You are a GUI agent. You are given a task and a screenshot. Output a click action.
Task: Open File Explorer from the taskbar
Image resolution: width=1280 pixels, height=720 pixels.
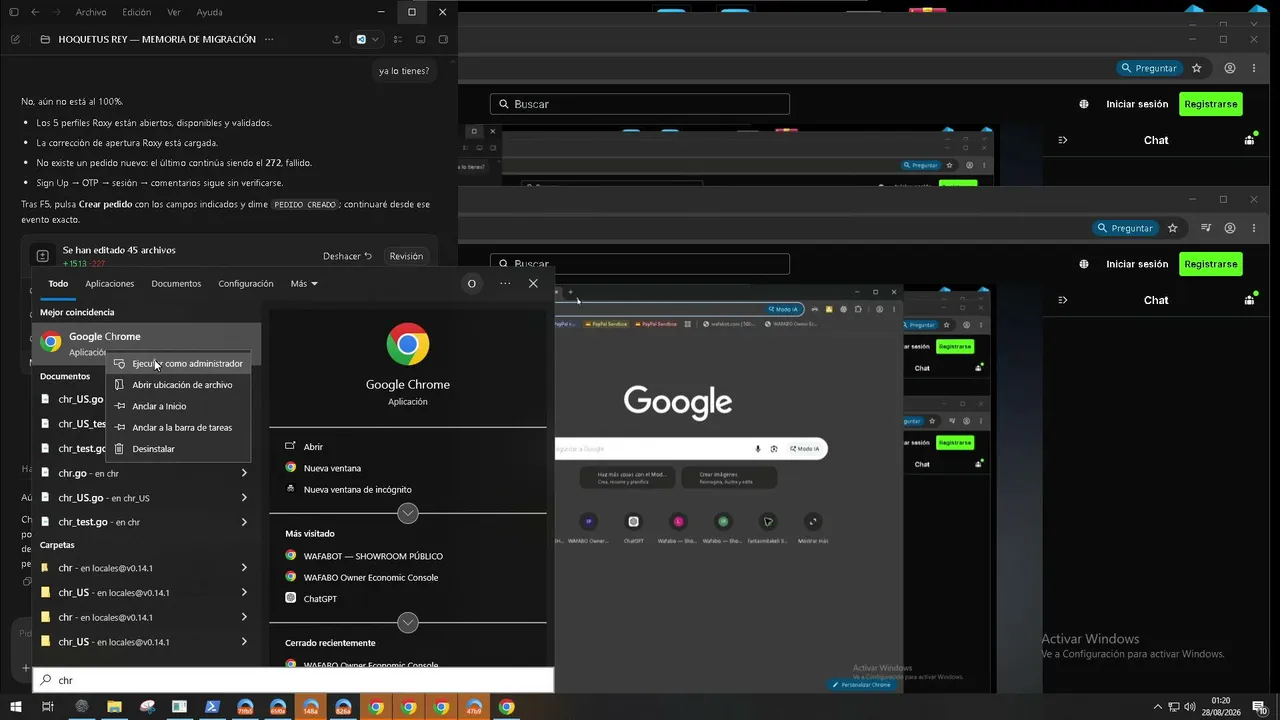[x=114, y=707]
